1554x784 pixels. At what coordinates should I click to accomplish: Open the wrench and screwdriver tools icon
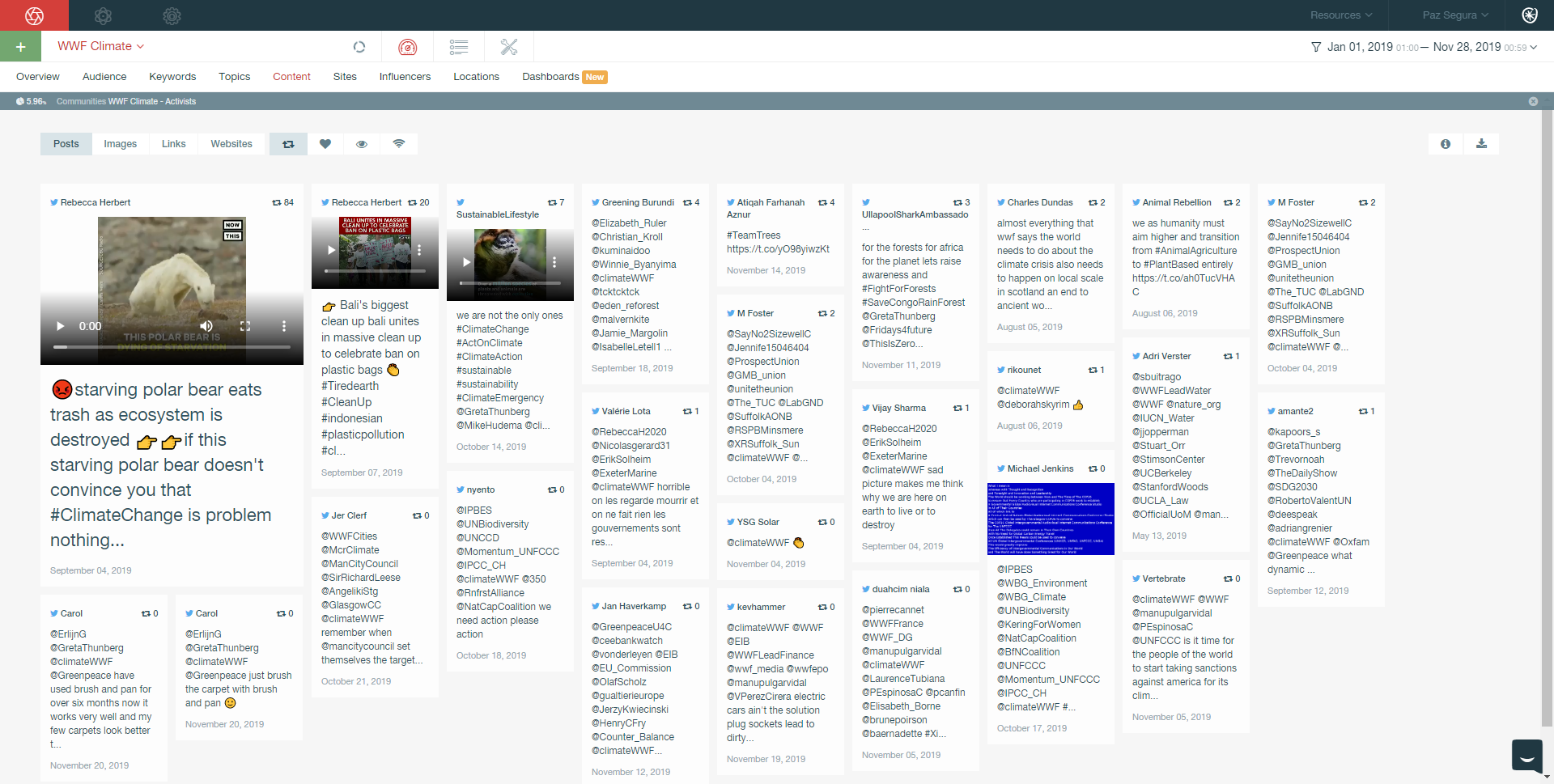click(x=509, y=47)
